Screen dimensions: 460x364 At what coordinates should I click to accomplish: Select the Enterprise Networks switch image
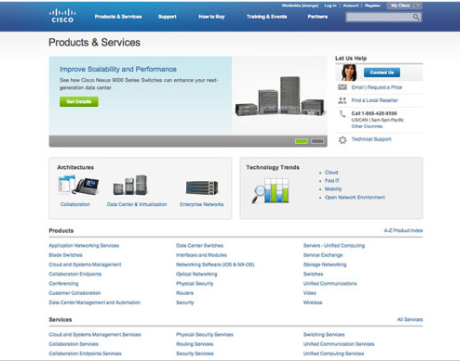coord(202,188)
